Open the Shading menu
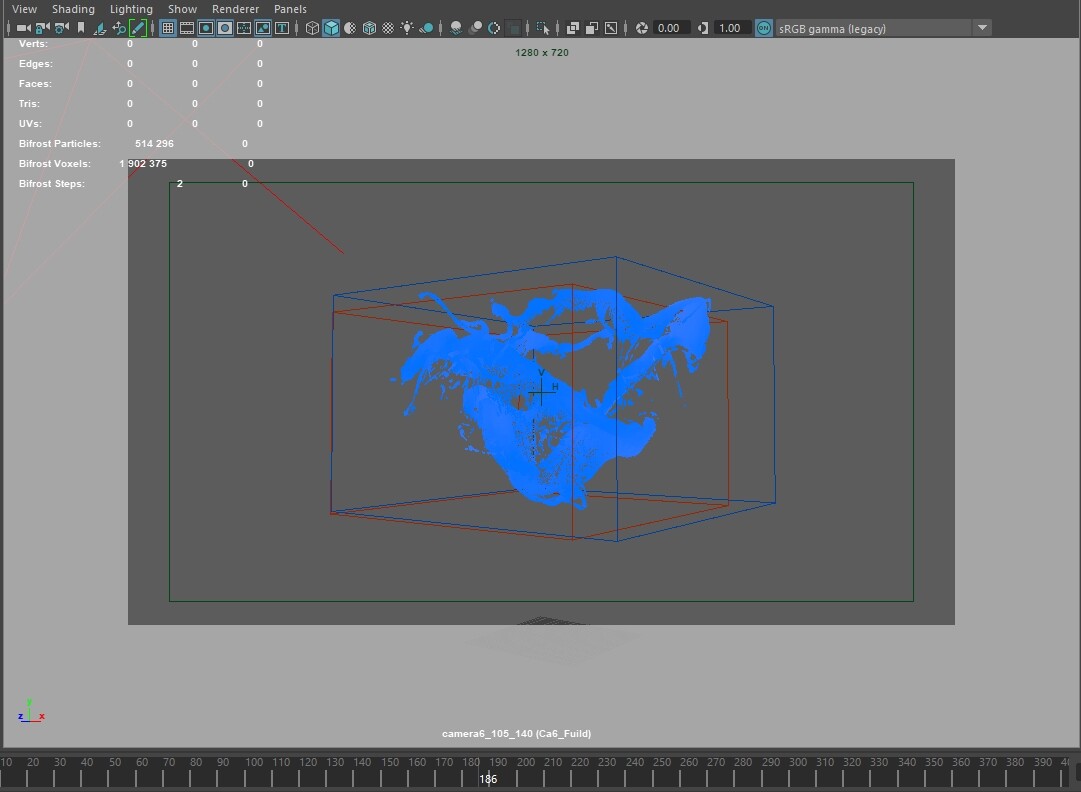The height and width of the screenshot is (792, 1081). pos(73,9)
